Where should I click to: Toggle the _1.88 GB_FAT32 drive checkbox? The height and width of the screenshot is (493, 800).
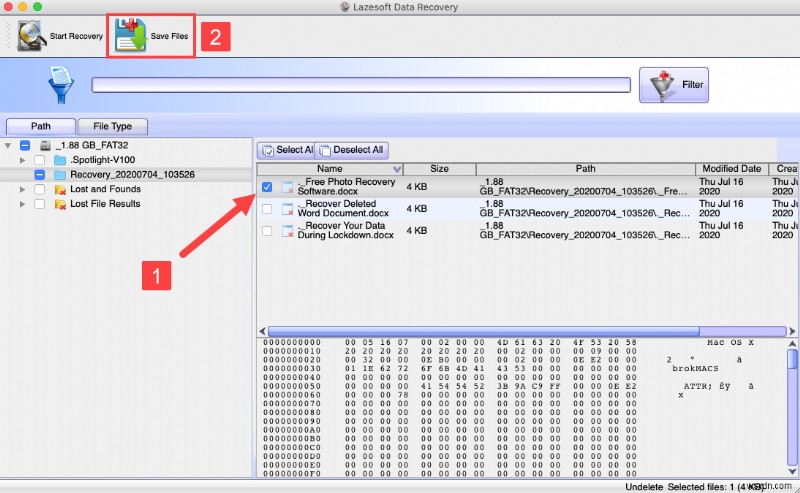coord(25,145)
